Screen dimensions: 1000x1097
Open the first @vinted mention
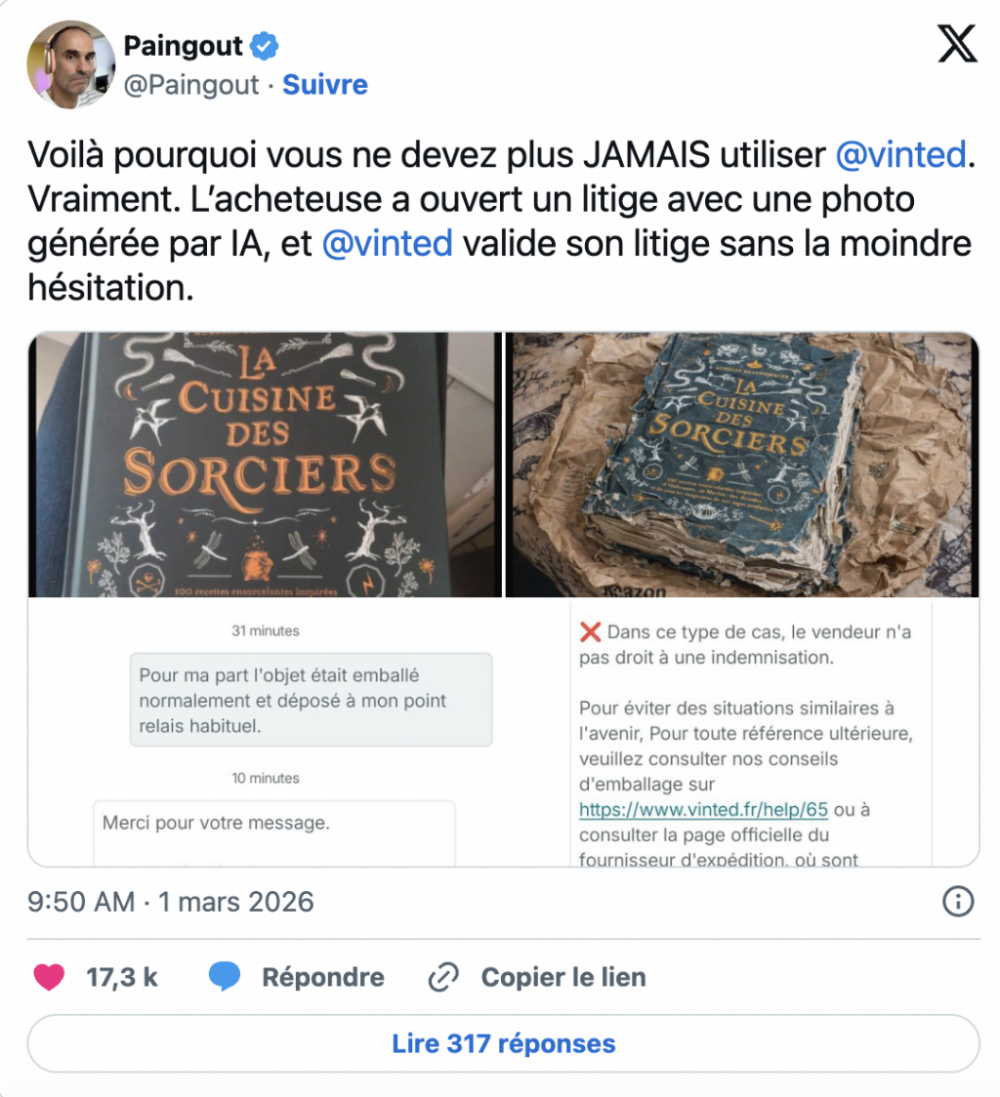[x=901, y=155]
